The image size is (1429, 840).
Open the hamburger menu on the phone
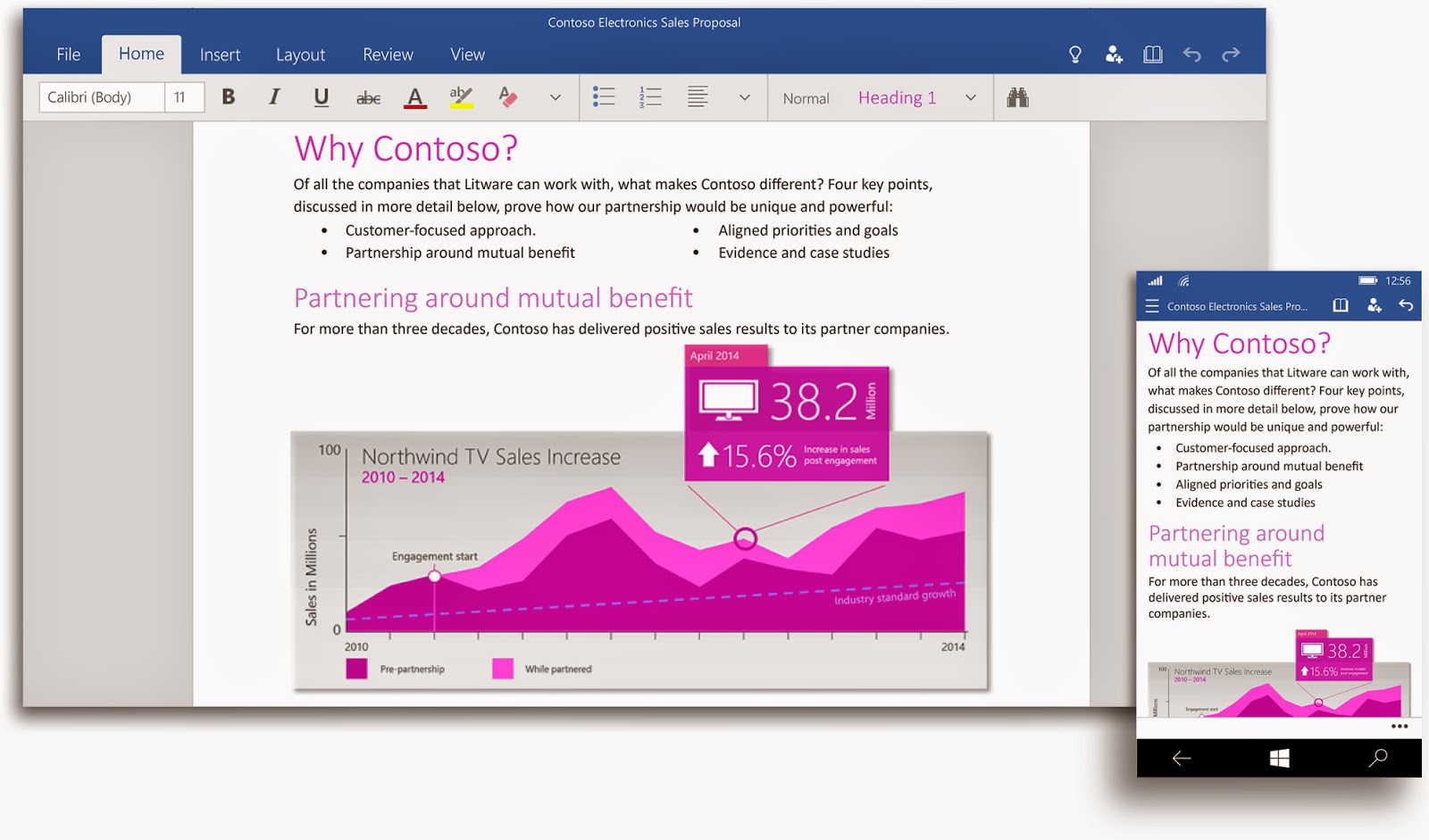(x=1151, y=305)
